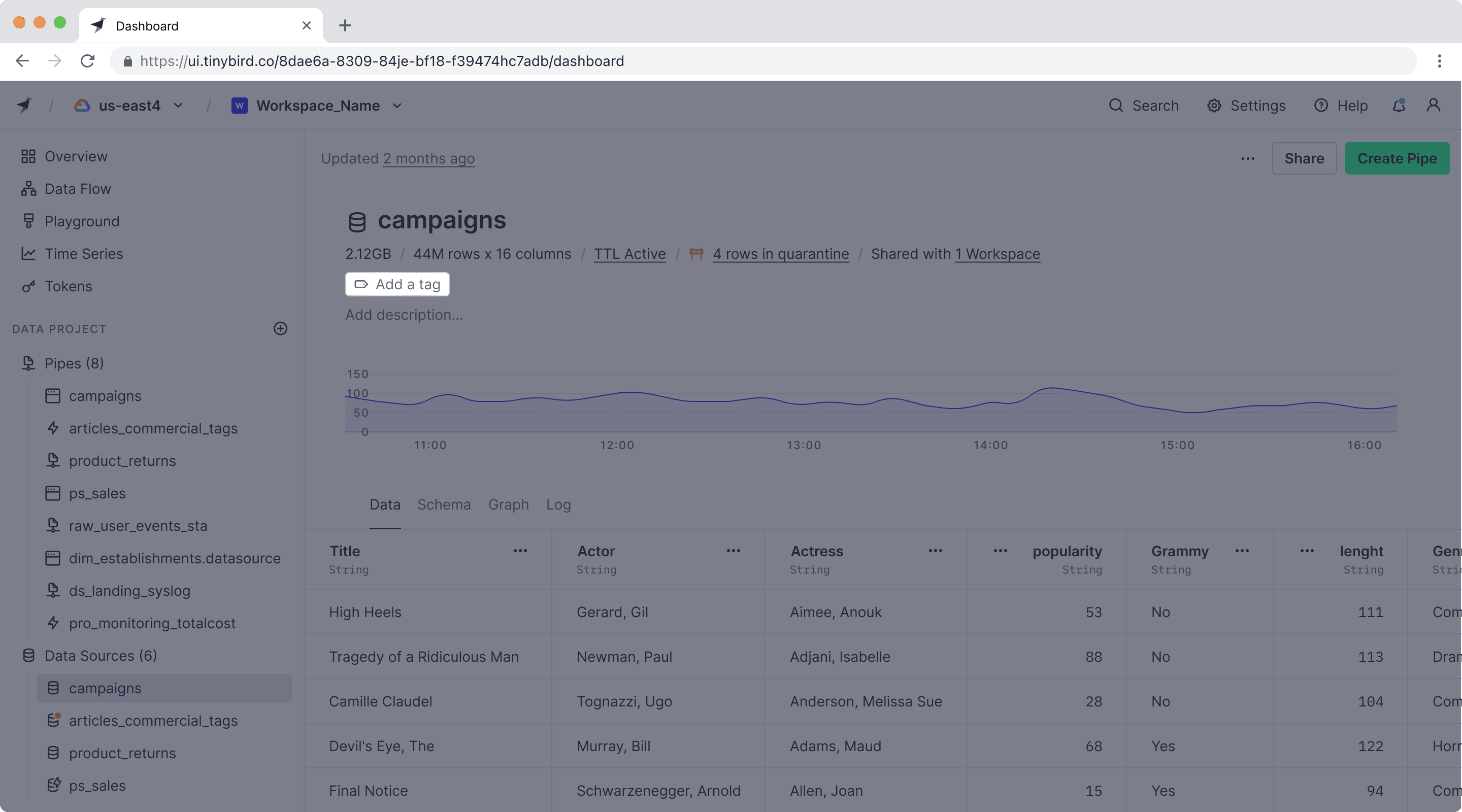
Task: Click the Share button
Action: point(1304,158)
